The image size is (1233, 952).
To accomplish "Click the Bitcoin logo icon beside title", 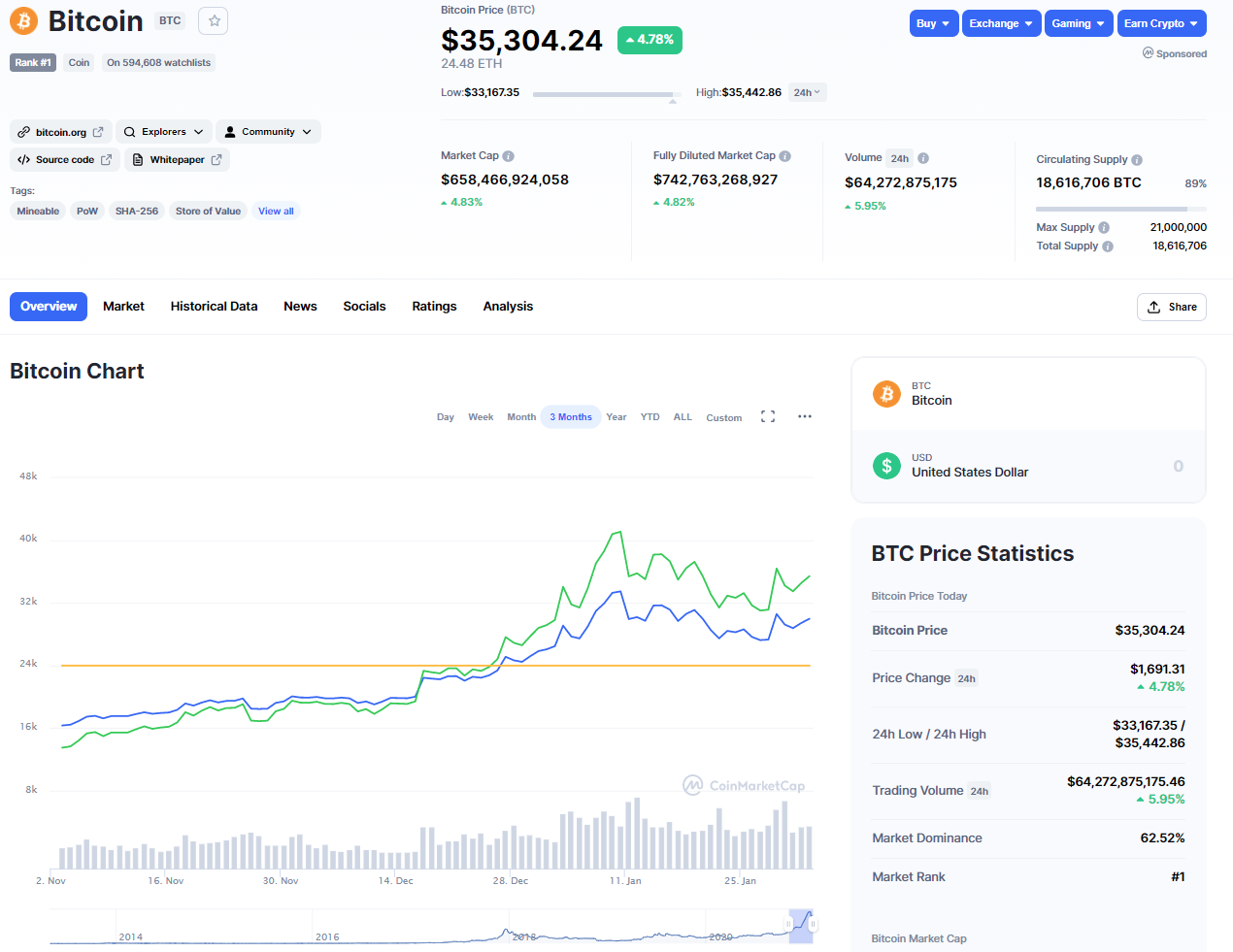I will point(23,20).
